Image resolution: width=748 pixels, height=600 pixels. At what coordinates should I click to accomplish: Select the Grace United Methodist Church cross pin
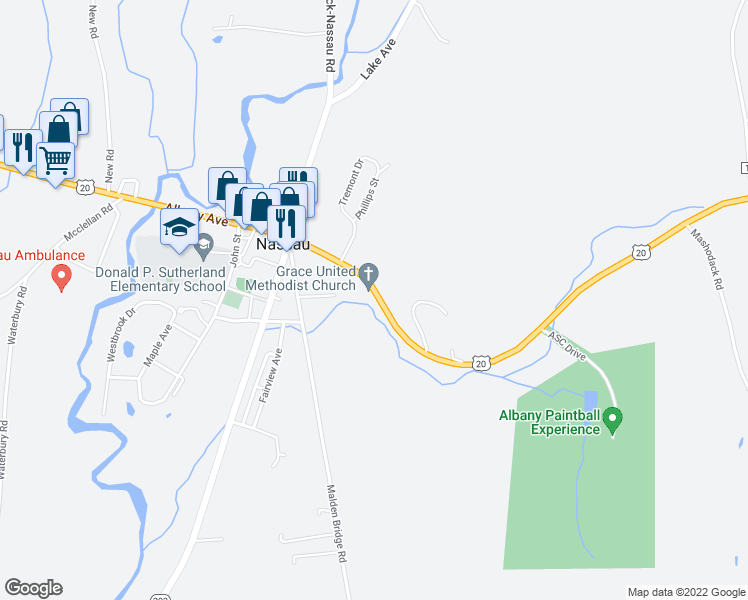(368, 277)
